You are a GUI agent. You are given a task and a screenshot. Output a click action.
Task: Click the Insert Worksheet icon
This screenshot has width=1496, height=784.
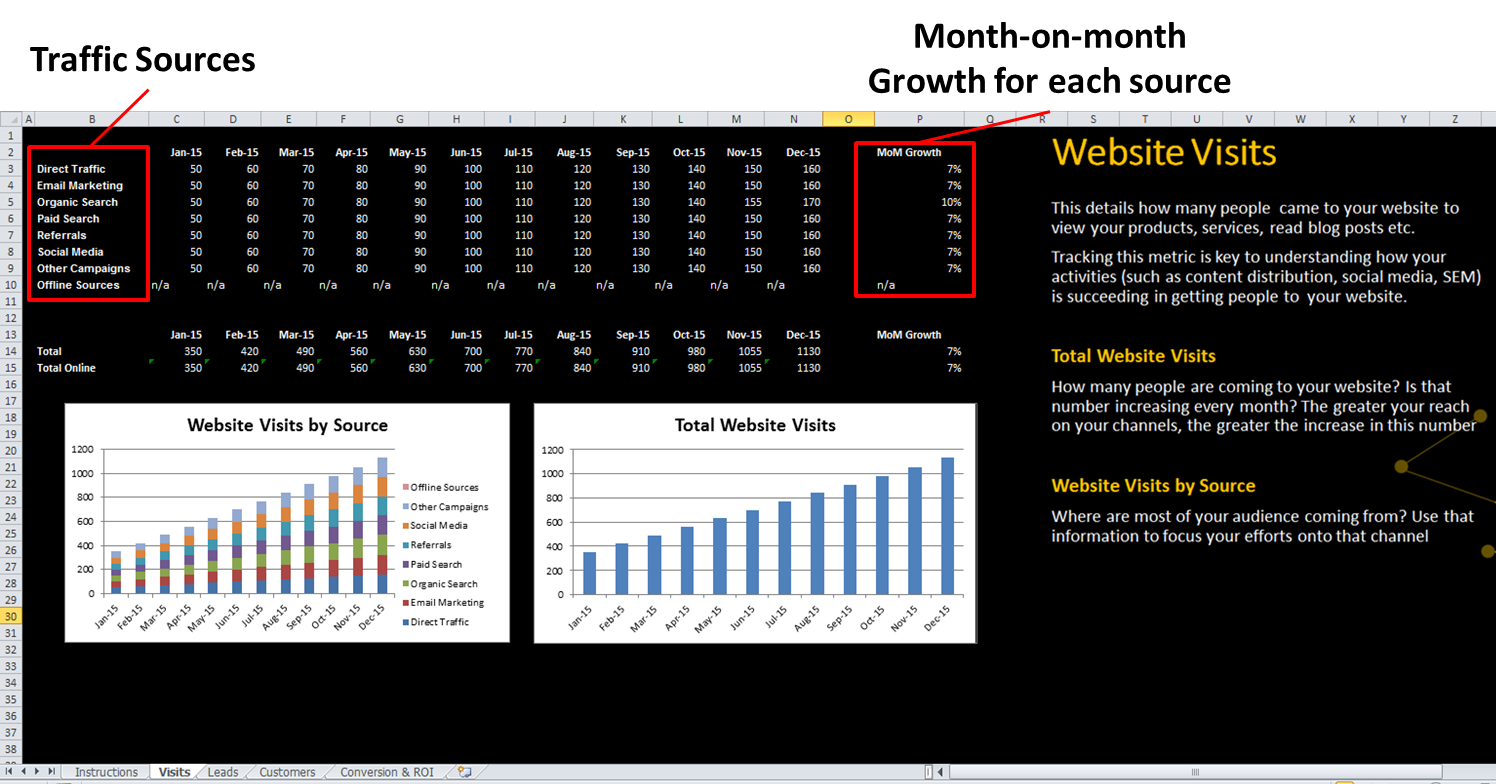(x=464, y=772)
